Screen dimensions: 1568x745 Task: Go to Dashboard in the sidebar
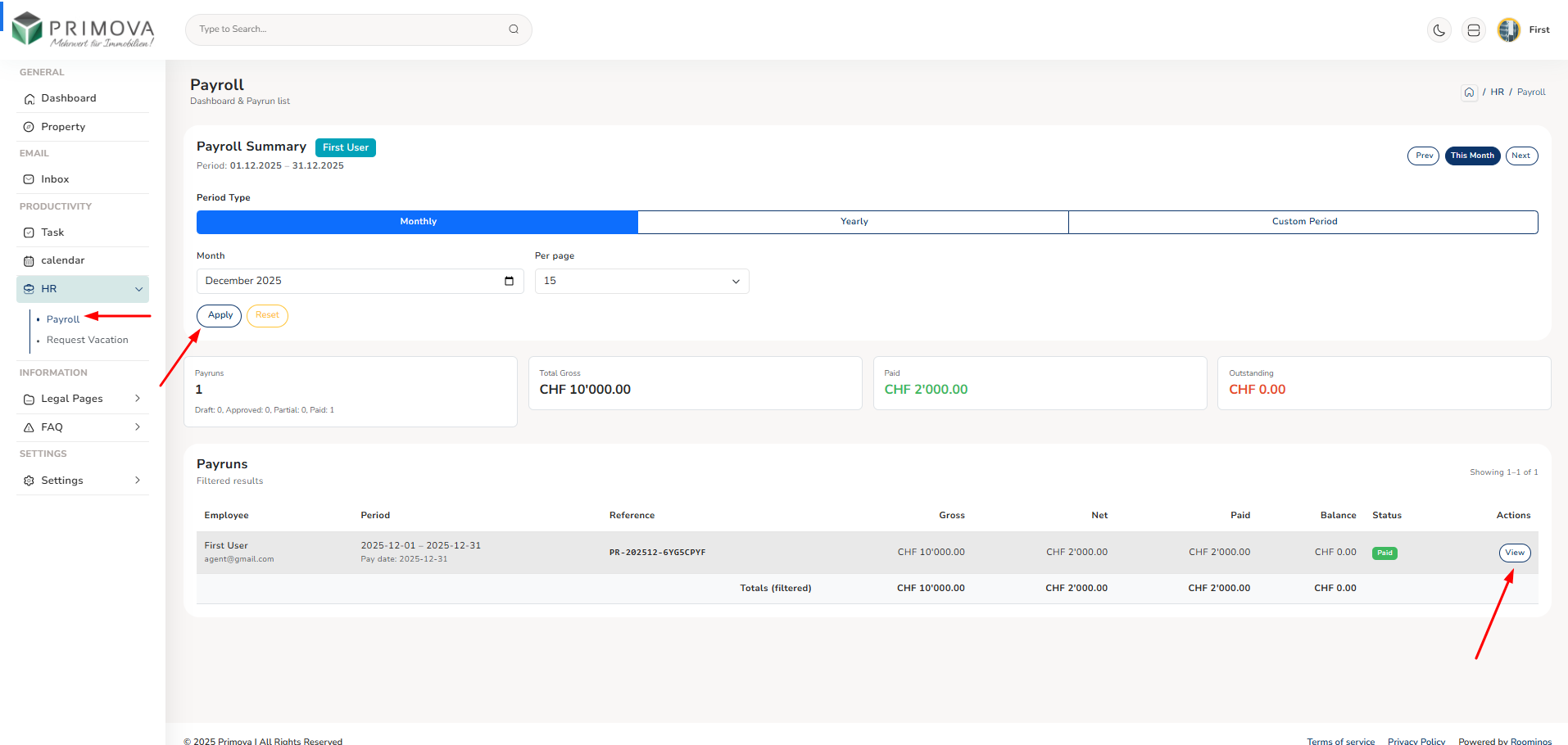[x=69, y=98]
